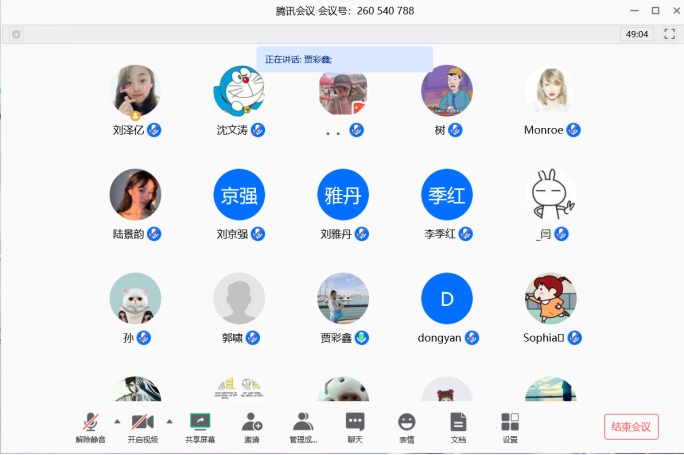Image resolution: width=684 pixels, height=455 pixels.
Task: Enter fullscreen with the top-right expand icon
Action: tap(670, 34)
